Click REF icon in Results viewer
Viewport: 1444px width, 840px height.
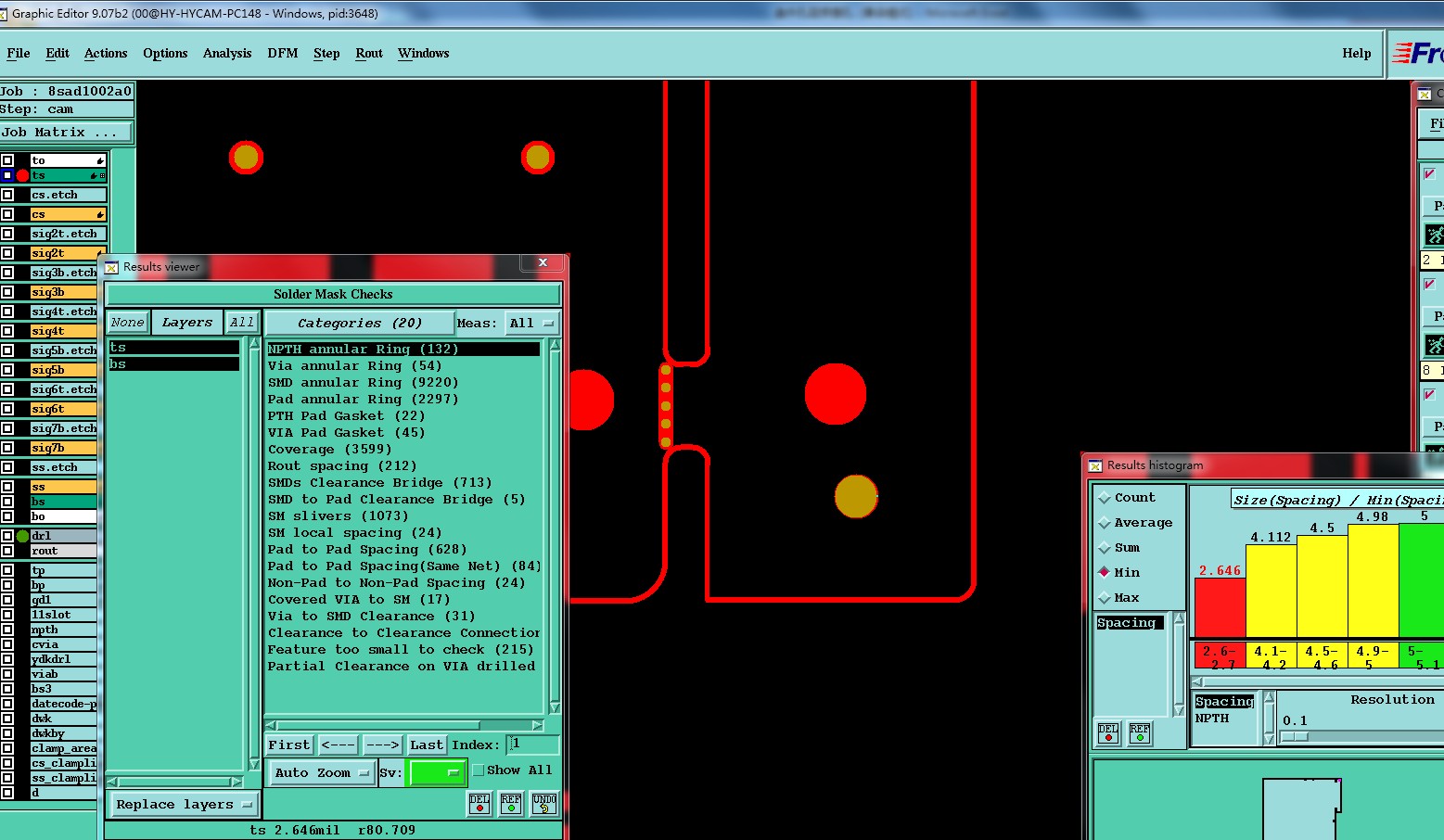pyautogui.click(x=511, y=804)
